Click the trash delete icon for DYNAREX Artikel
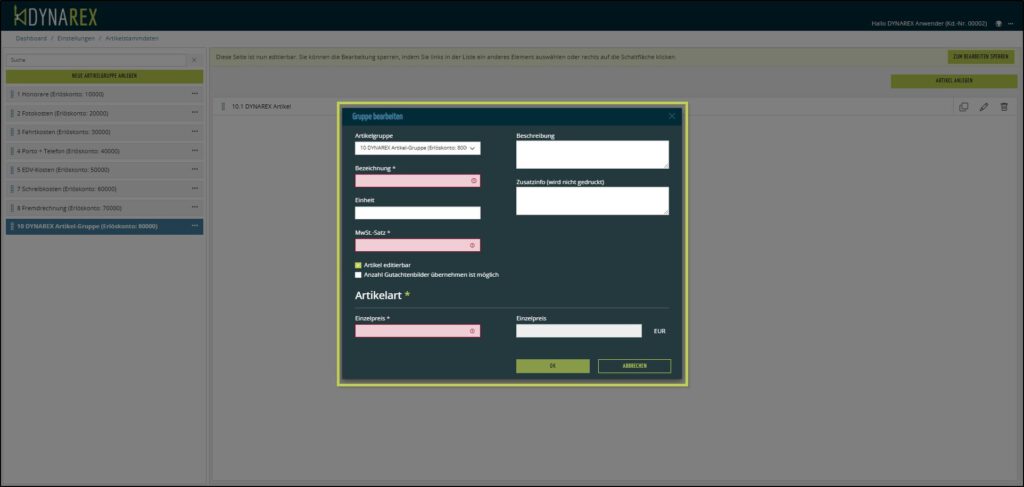This screenshot has height=487, width=1024. (1004, 107)
